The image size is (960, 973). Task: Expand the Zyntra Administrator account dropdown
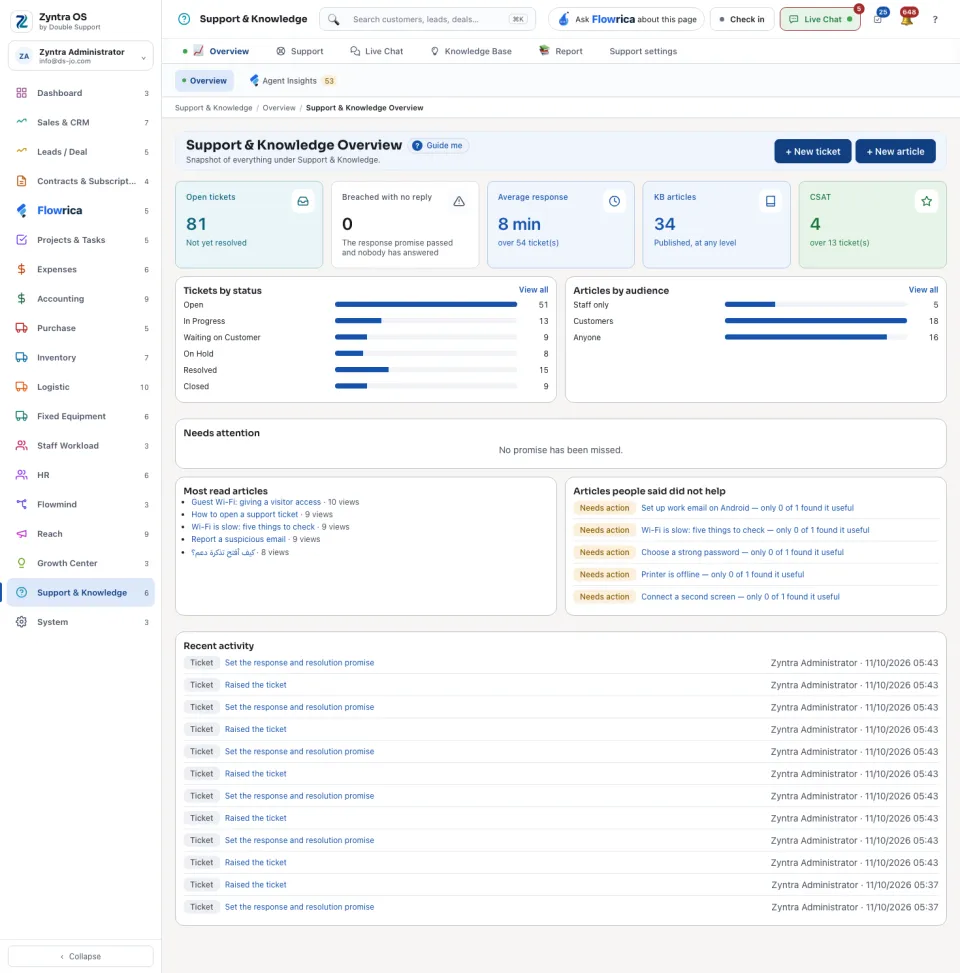pyautogui.click(x=81, y=56)
